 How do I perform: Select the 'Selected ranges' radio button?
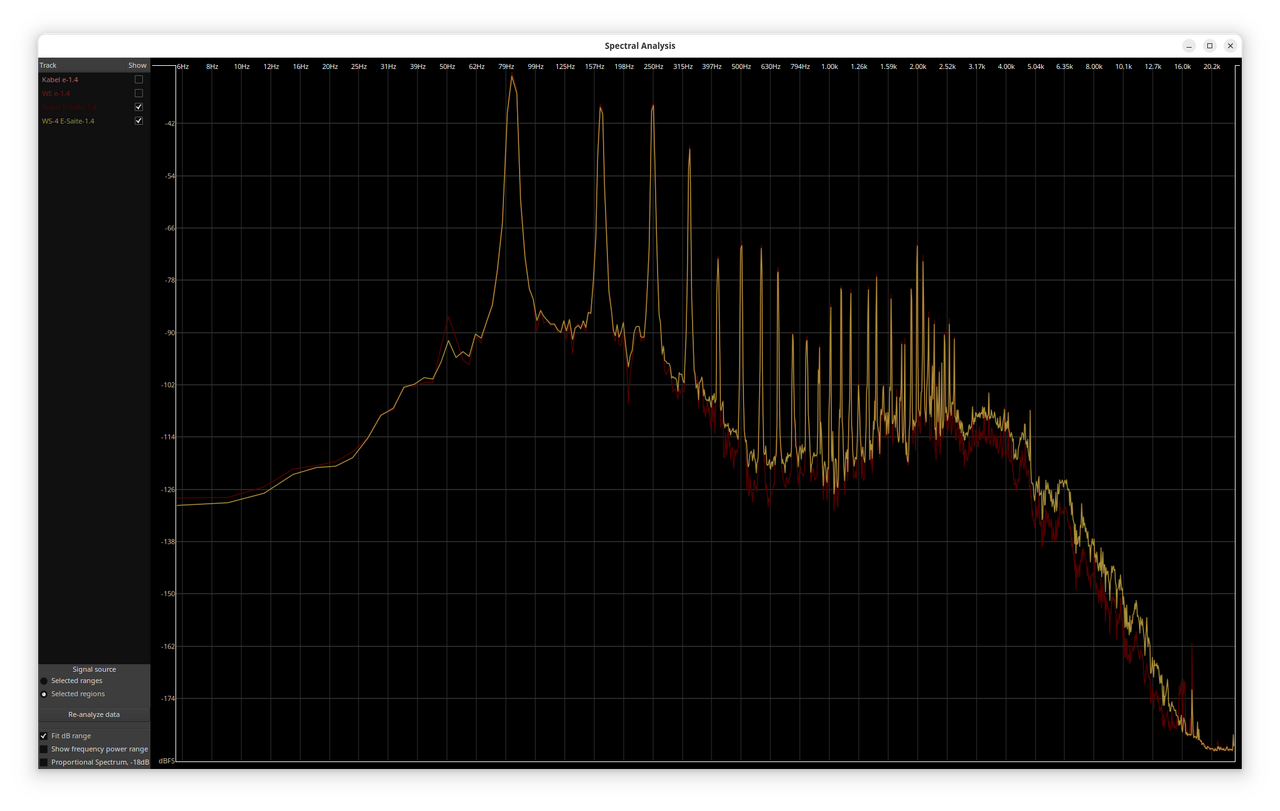point(44,681)
